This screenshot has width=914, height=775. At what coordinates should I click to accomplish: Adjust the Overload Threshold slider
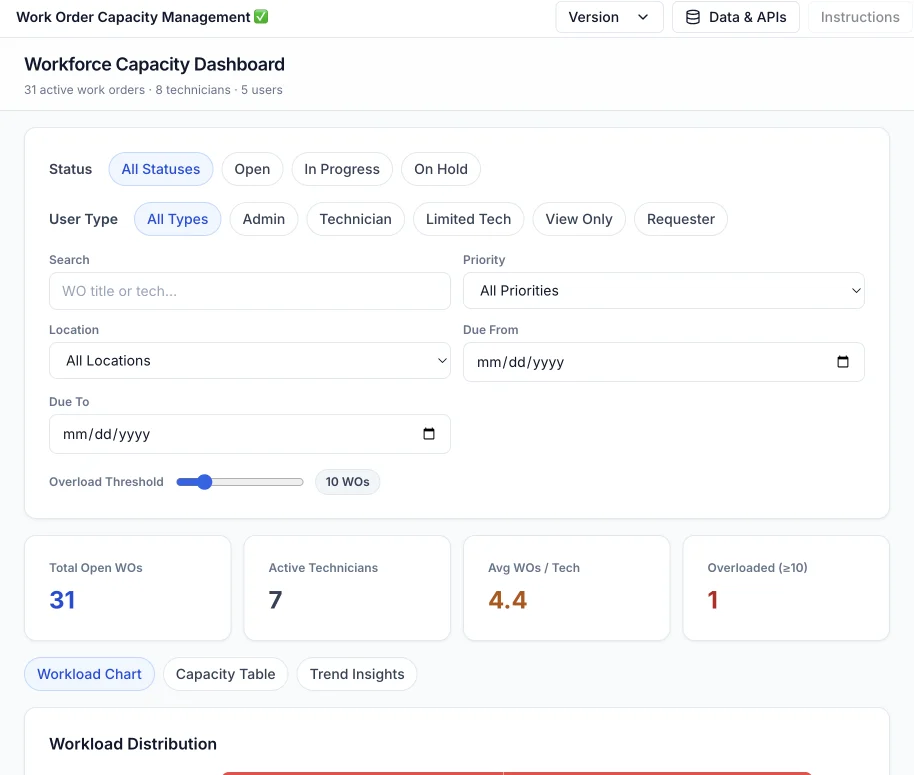205,482
